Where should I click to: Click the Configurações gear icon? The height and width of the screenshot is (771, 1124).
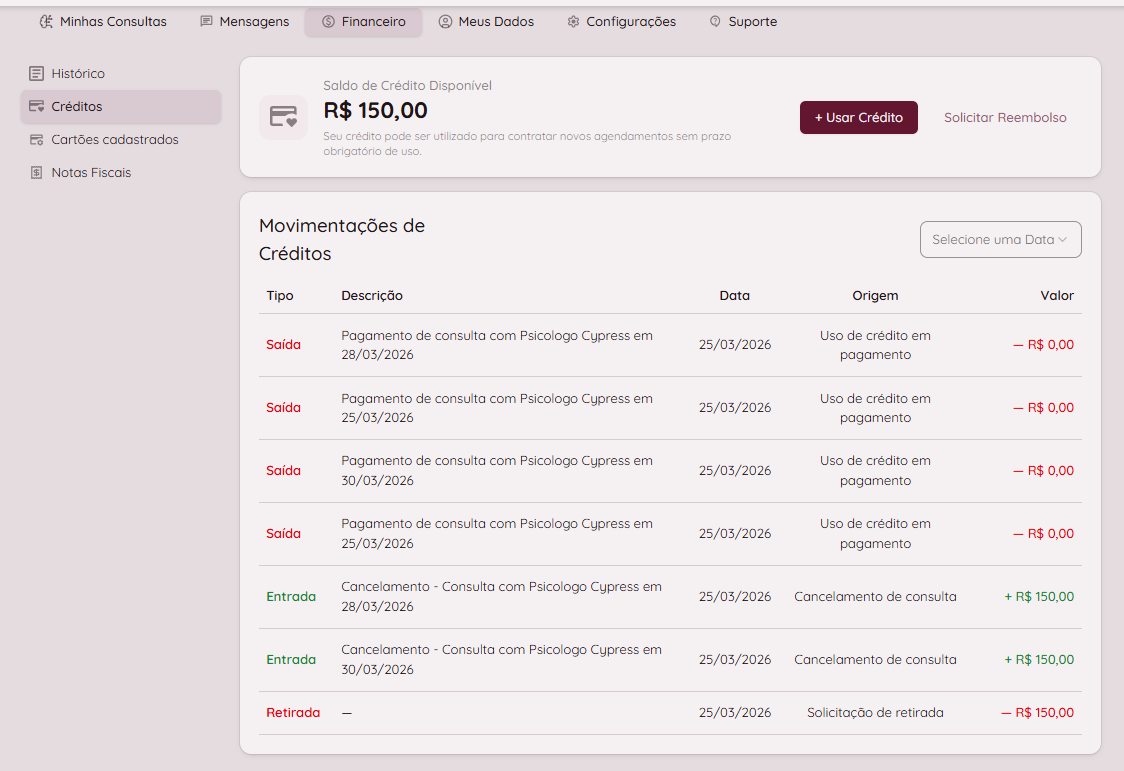click(573, 21)
